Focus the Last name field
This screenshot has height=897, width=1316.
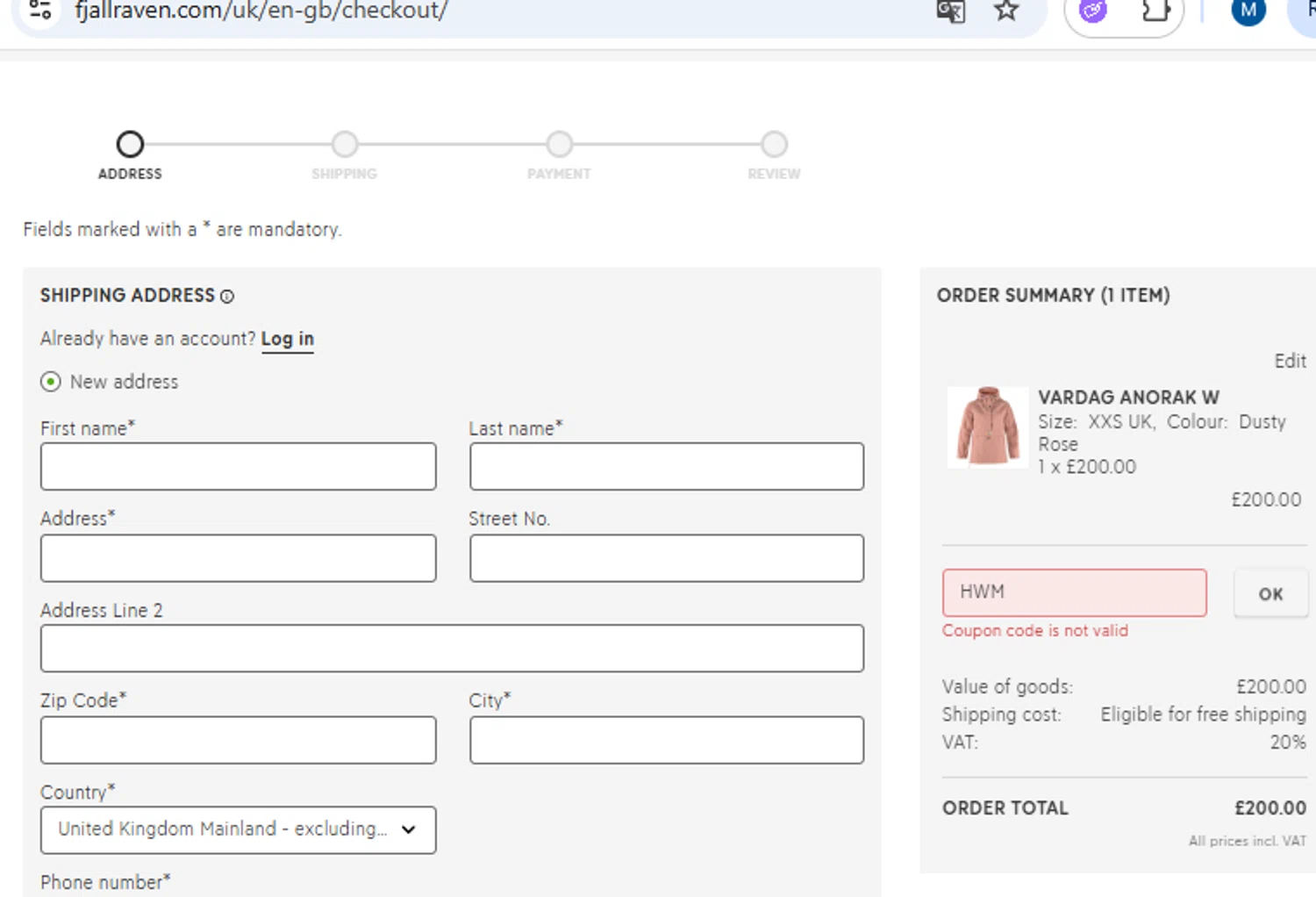(x=667, y=466)
